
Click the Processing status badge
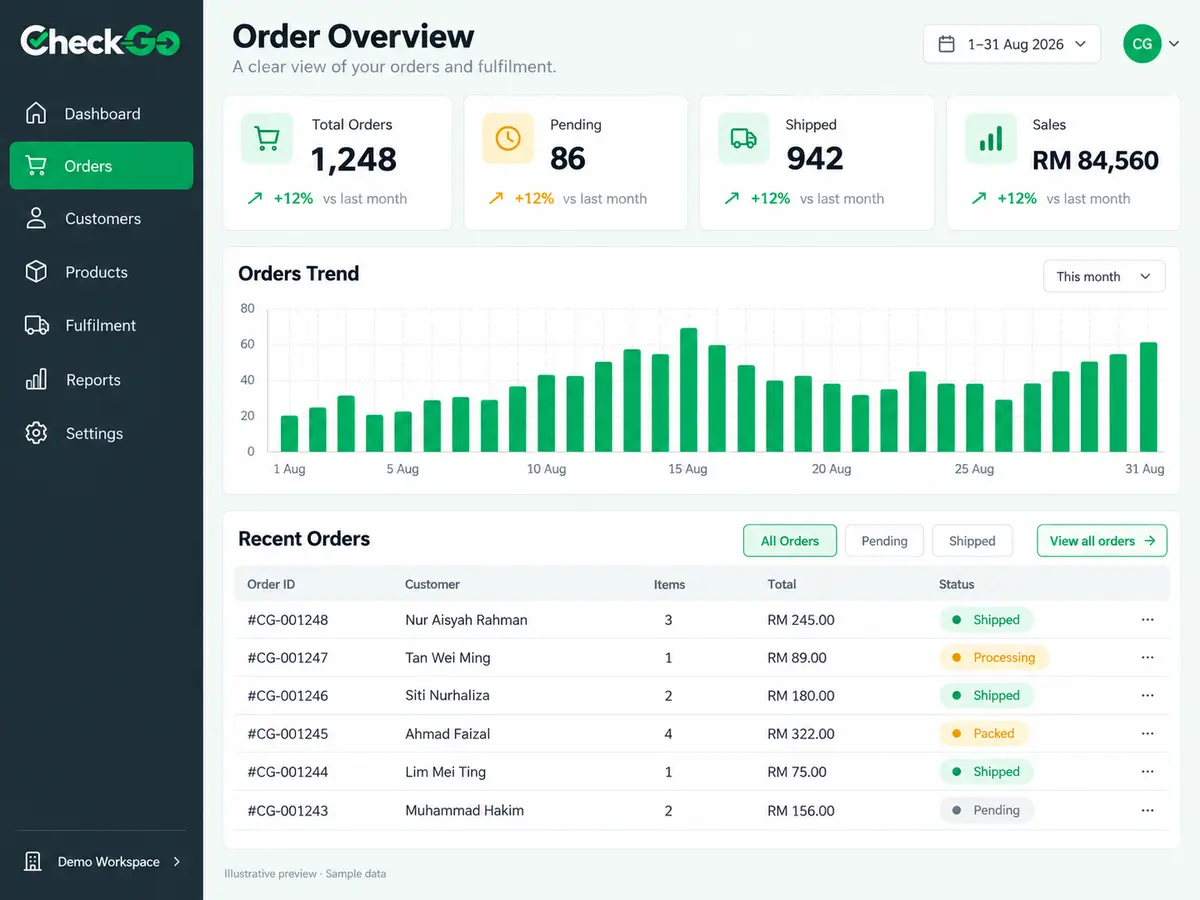point(994,657)
